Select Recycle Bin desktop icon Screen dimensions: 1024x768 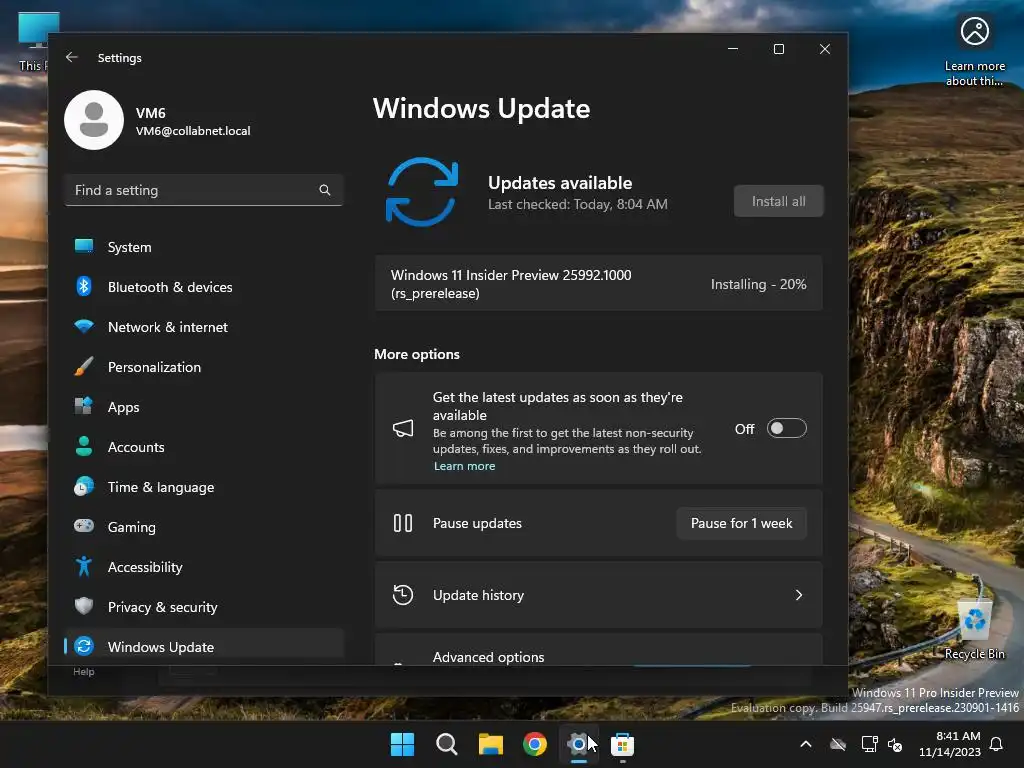[974, 630]
